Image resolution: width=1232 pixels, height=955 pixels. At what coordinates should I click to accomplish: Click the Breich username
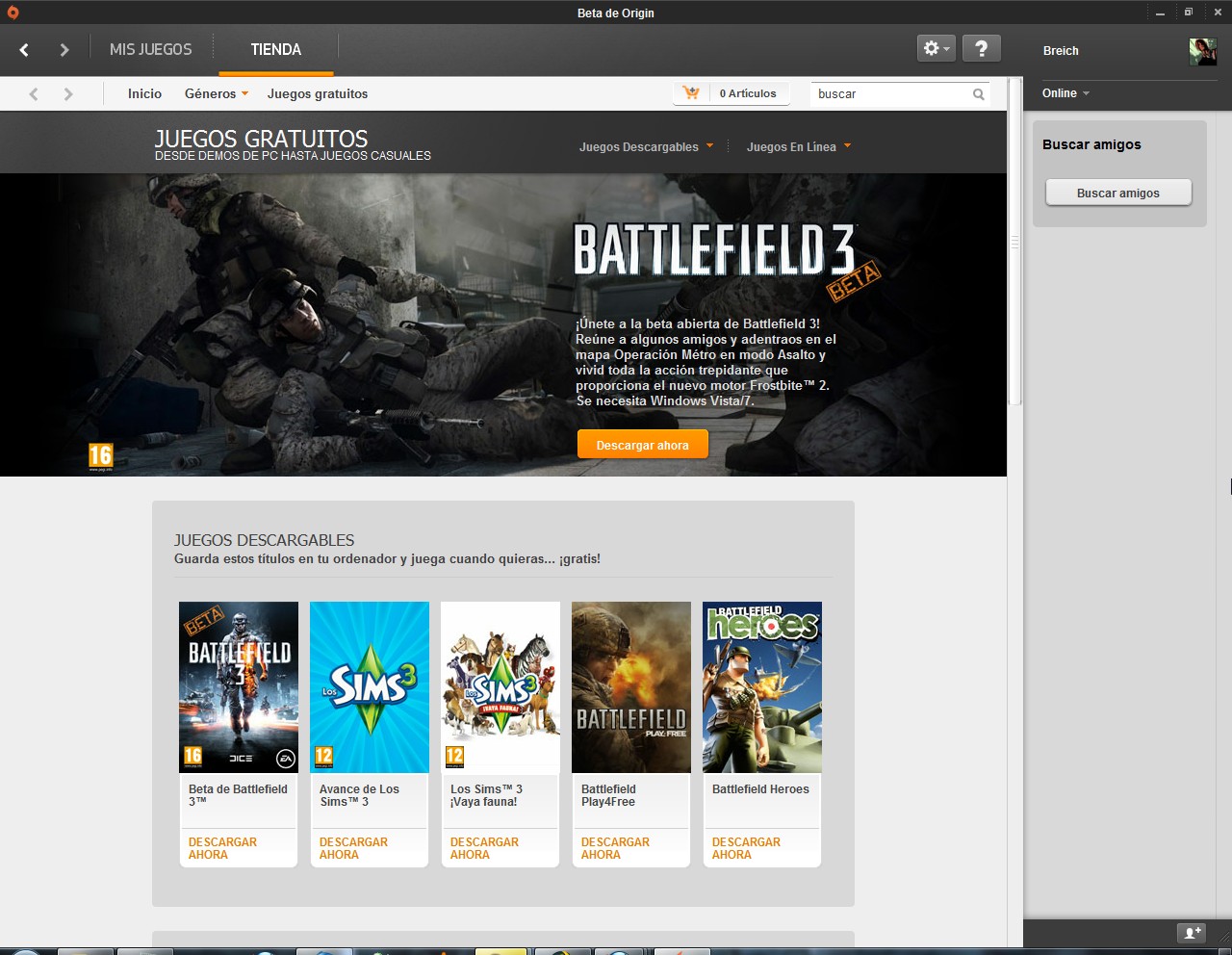coord(1061,51)
